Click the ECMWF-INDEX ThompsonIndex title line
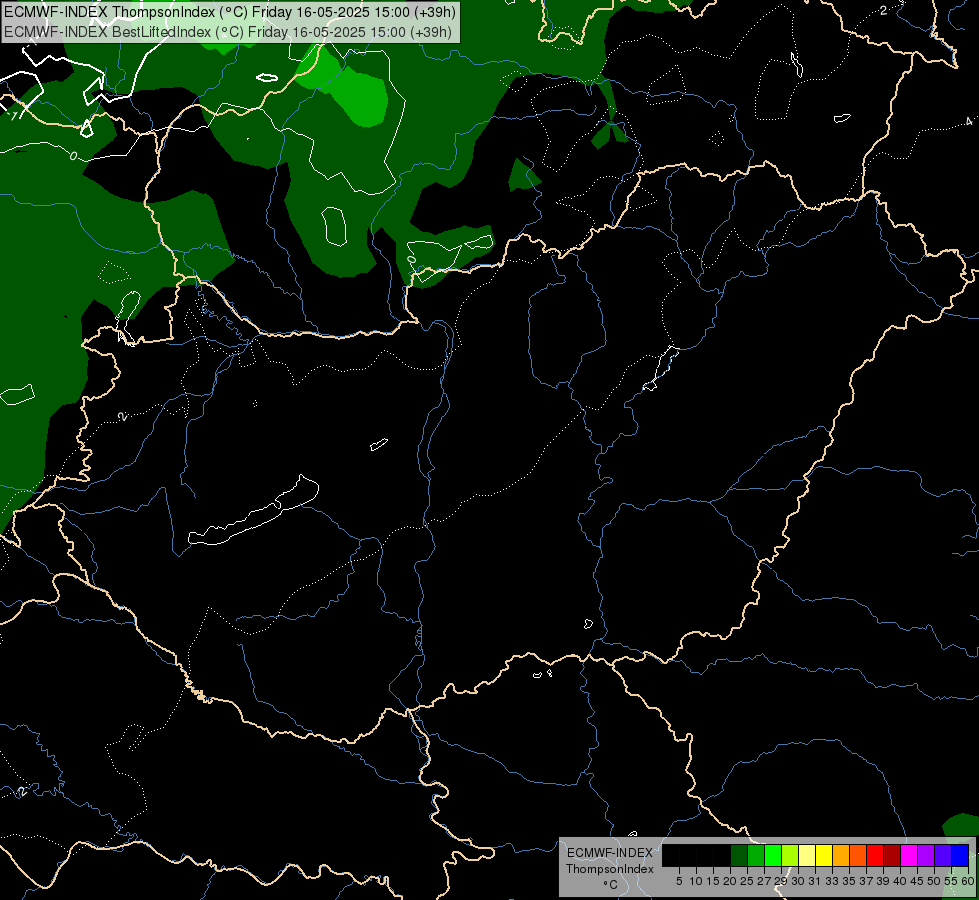Viewport: 979px width, 900px height. (230, 12)
